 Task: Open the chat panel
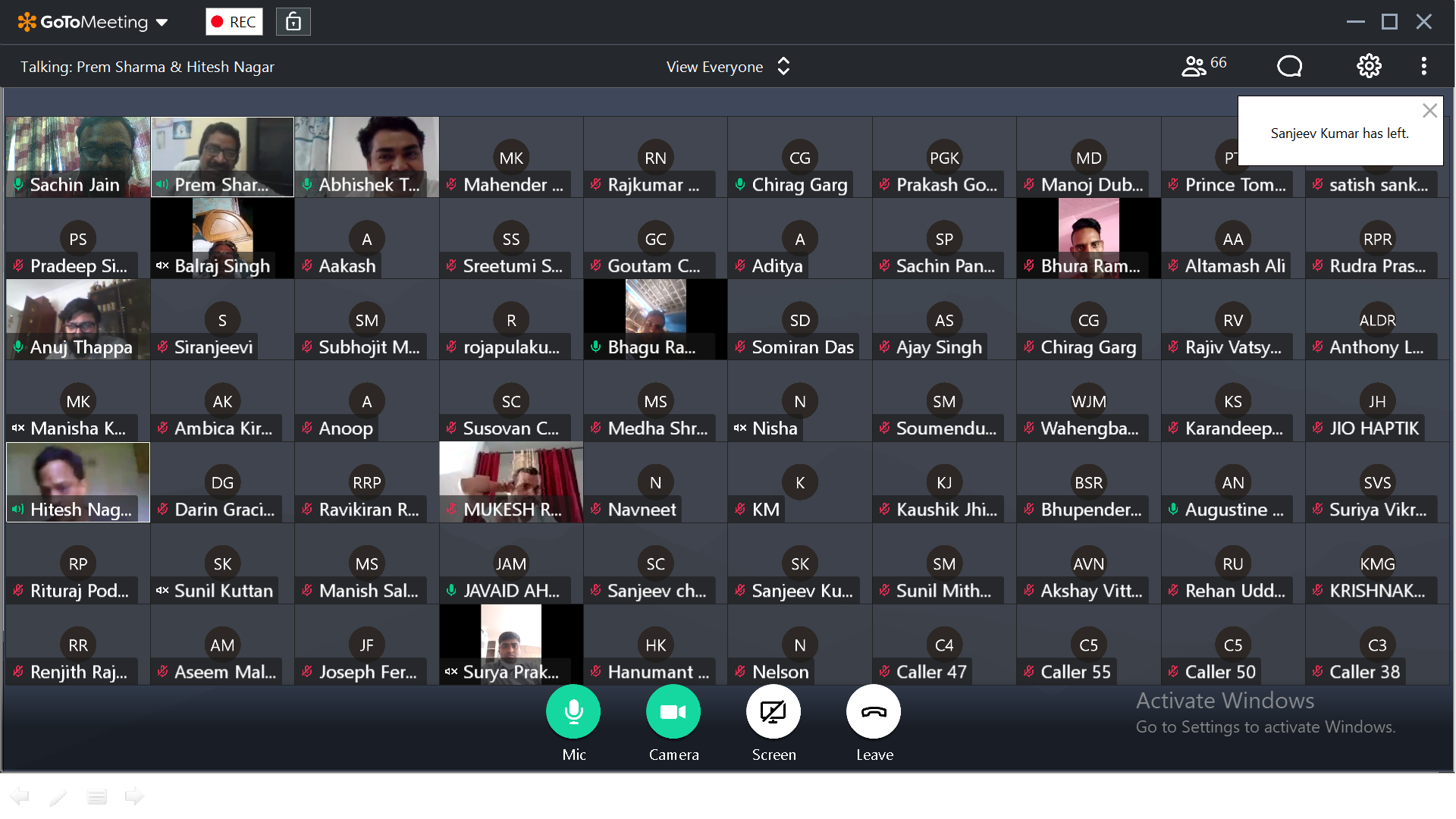click(1289, 66)
